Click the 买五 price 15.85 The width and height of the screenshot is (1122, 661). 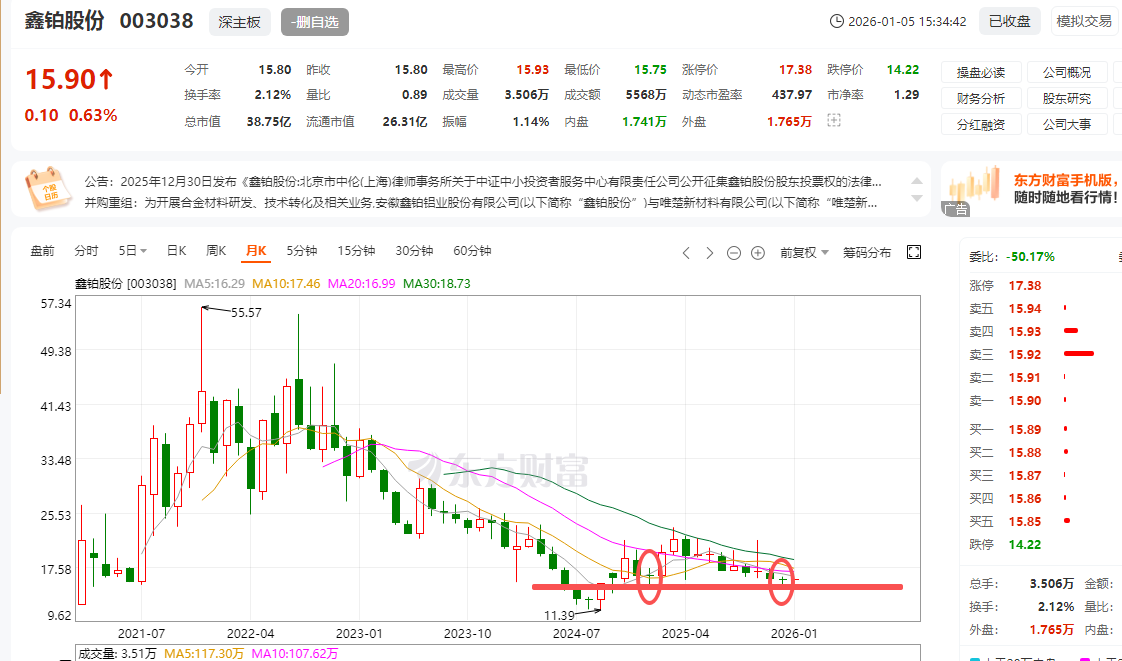(x=1025, y=522)
